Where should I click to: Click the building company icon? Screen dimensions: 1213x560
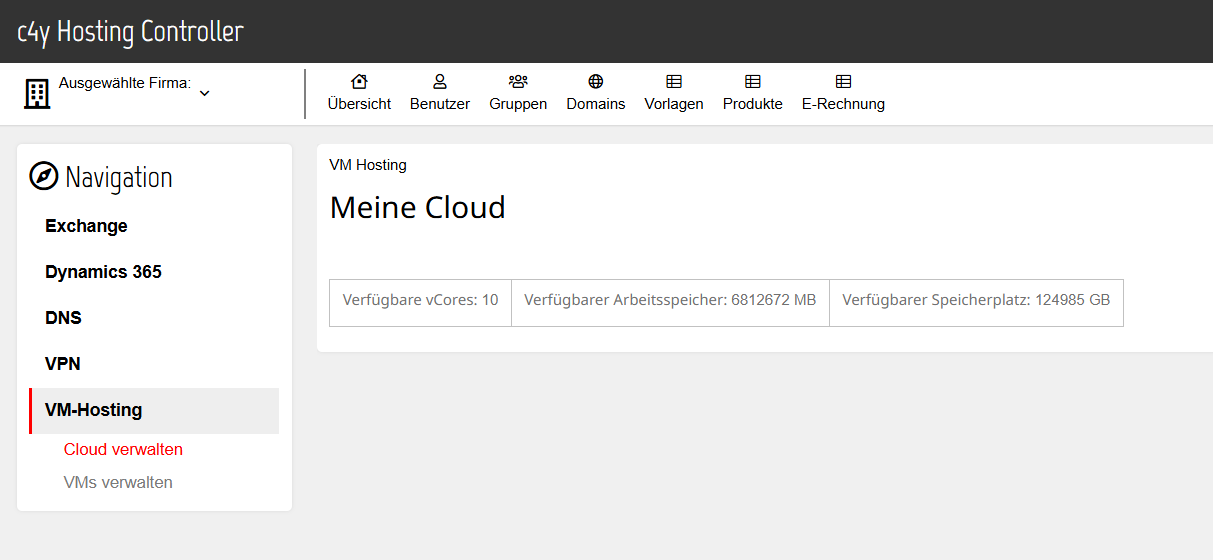(37, 94)
